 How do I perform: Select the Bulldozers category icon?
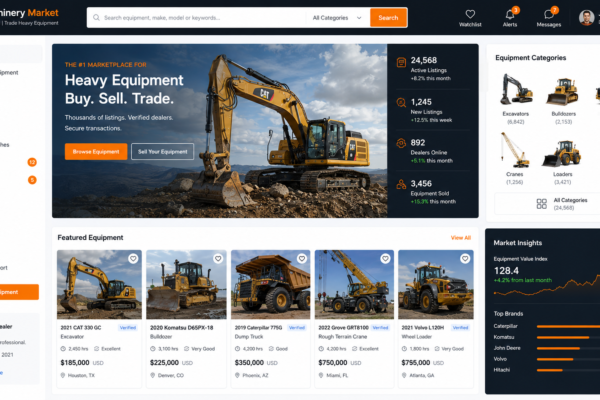[562, 91]
